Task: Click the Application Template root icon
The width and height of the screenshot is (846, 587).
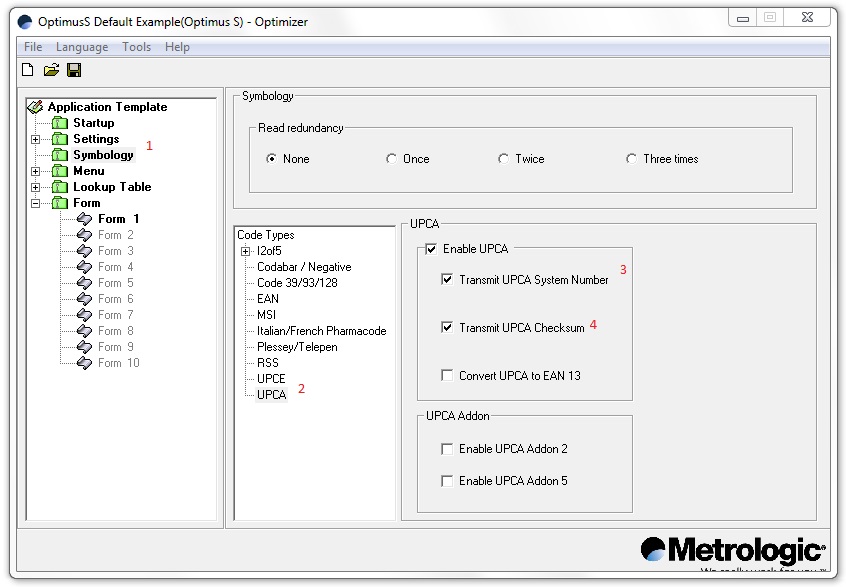Action: [x=35, y=107]
